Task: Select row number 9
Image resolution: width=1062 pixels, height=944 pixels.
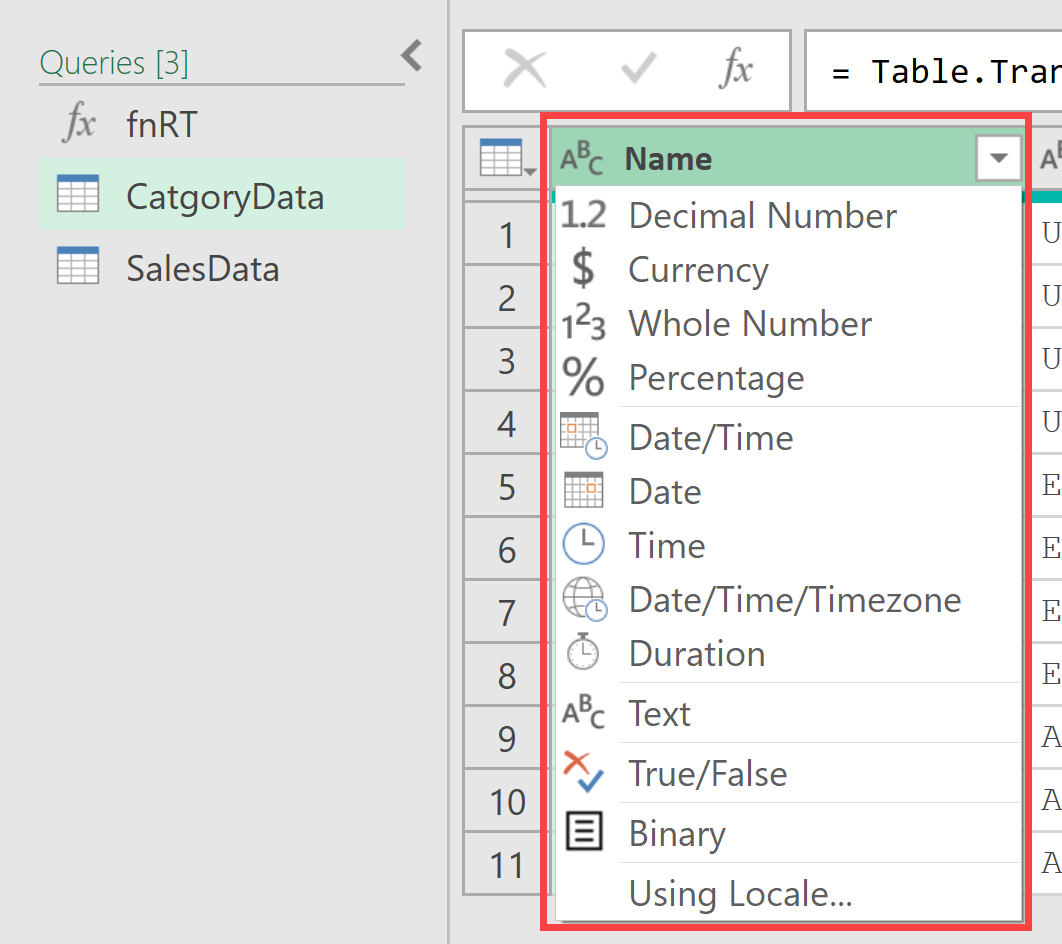Action: [x=507, y=739]
